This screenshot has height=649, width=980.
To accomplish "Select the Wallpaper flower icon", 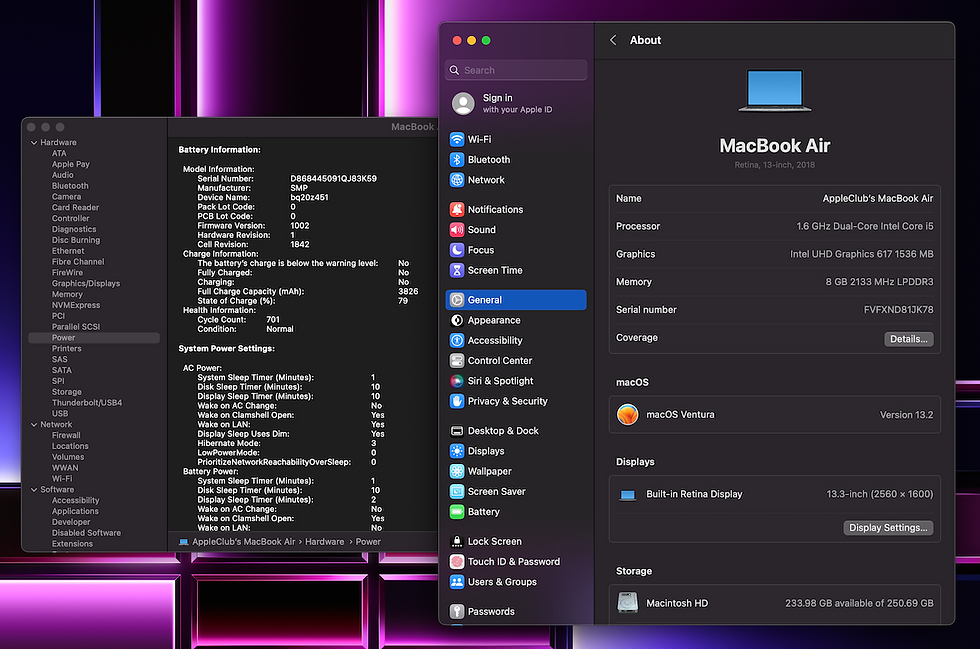I will click(x=457, y=471).
